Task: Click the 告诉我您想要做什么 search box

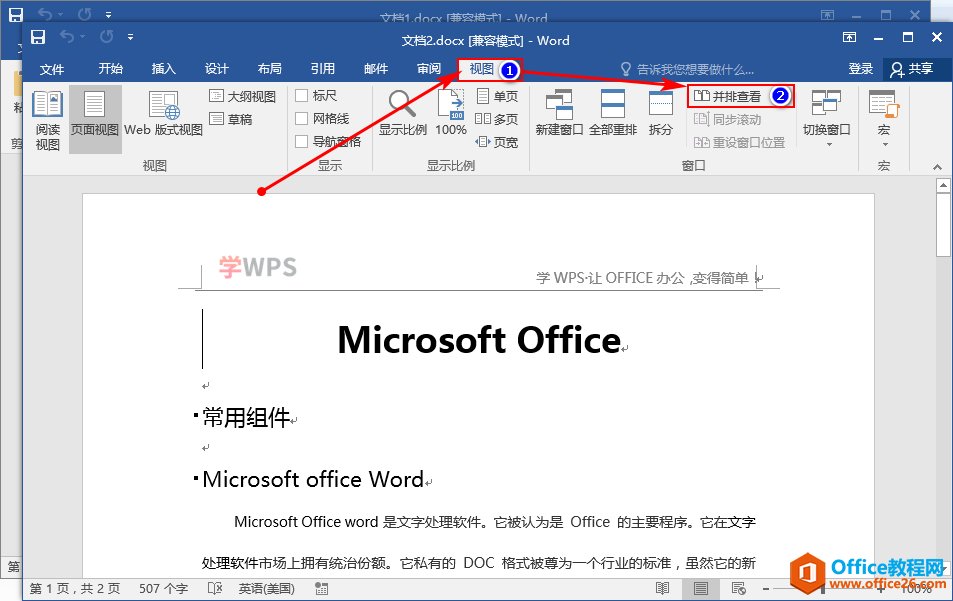Action: tap(687, 69)
